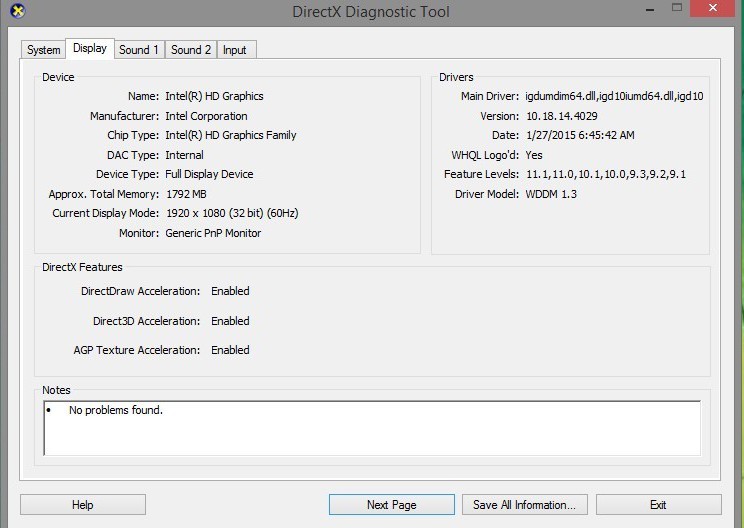Click the 'AGP Texture Acceleration:' label
744x528 pixels.
point(137,350)
